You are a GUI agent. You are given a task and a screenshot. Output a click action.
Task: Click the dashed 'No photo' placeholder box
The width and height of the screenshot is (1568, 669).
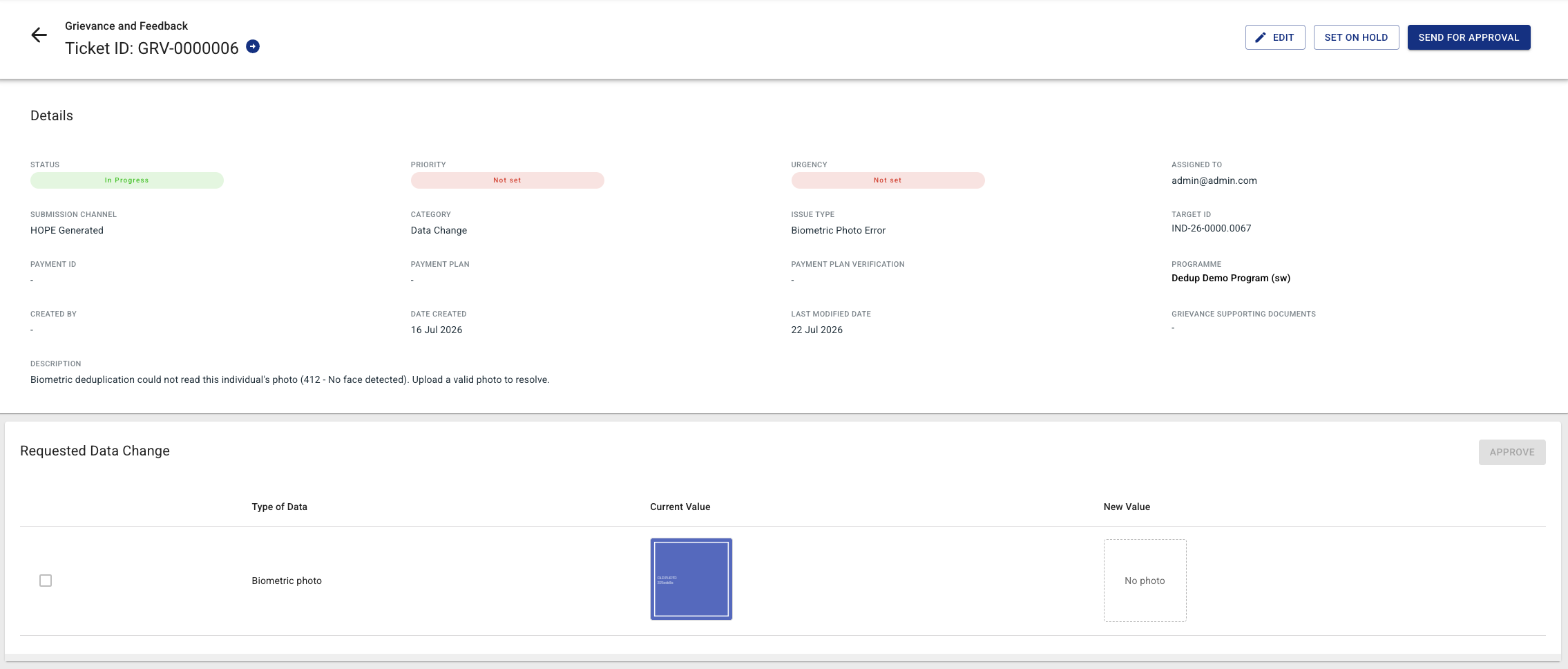1145,581
